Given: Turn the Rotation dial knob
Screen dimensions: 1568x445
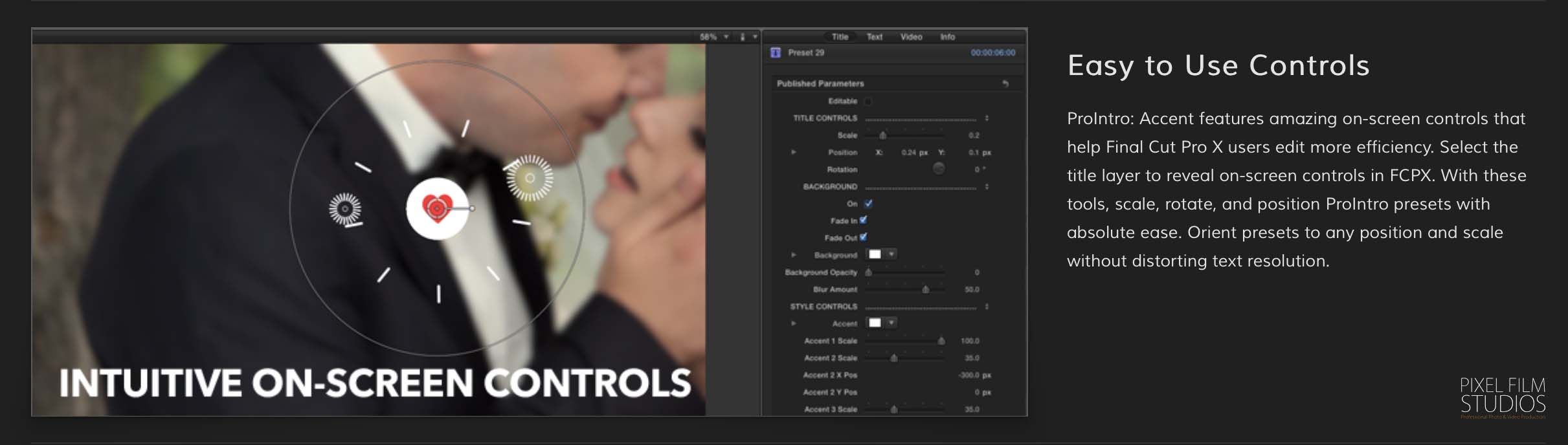Looking at the screenshot, I should tap(938, 169).
